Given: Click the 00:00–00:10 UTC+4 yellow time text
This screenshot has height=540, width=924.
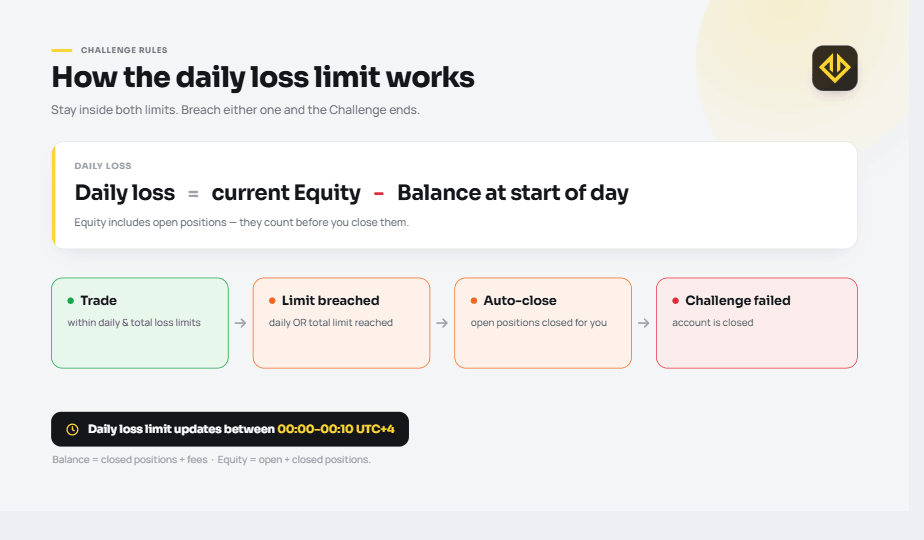Looking at the screenshot, I should 336,429.
